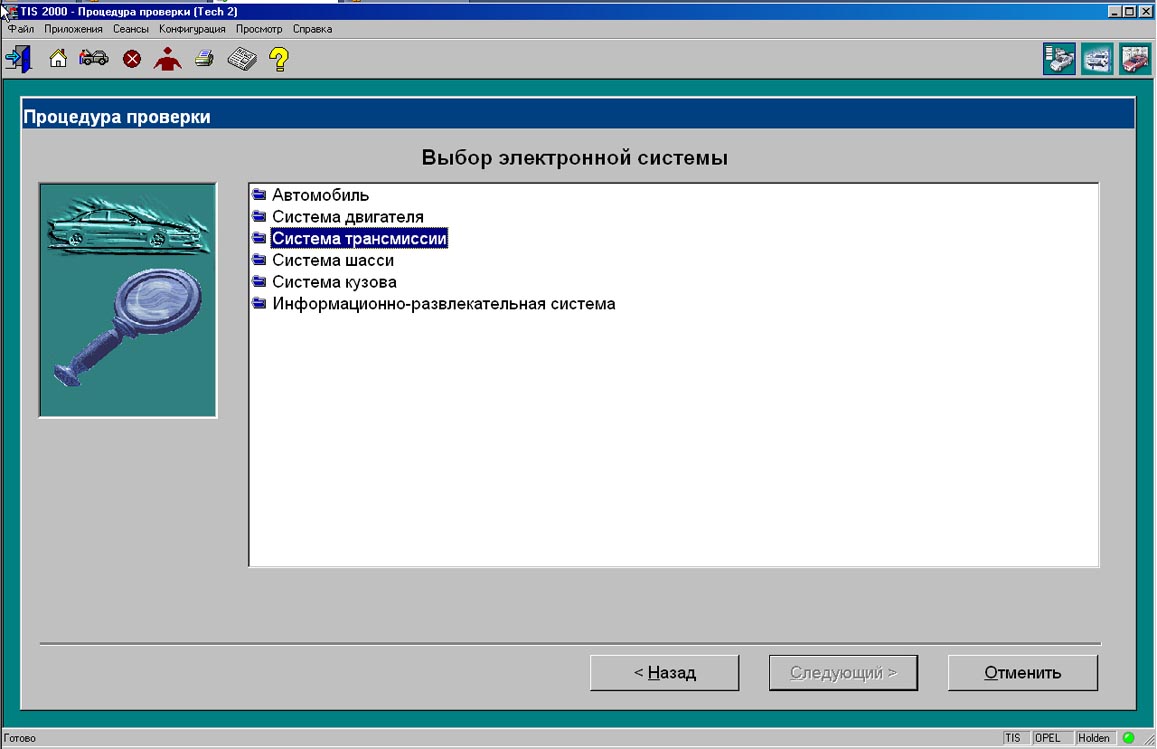Viewport: 1157px width, 749px height.
Task: Click the yellow question mark help icon
Action: [x=279, y=59]
